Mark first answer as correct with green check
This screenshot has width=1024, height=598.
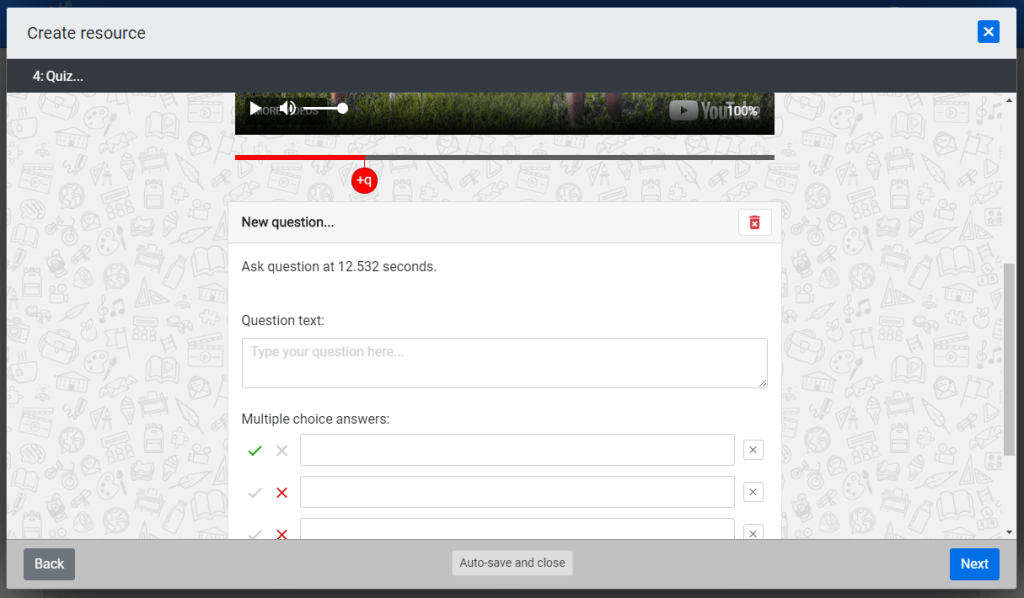(x=255, y=451)
